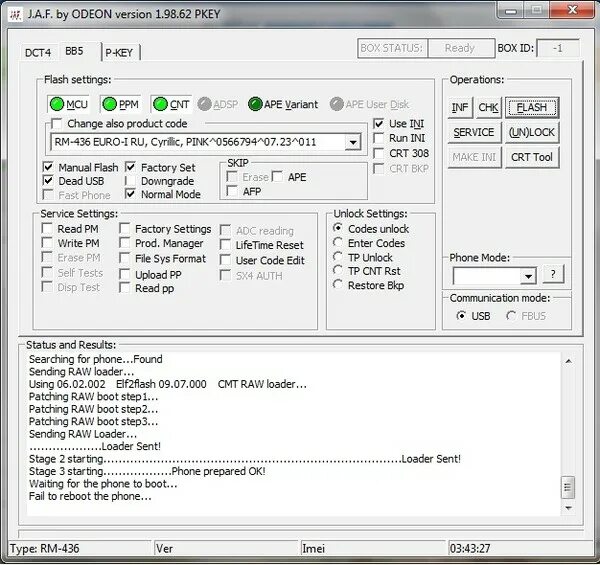Click the SERVICE button
Viewport: 600px width, 565px height.
tap(474, 132)
